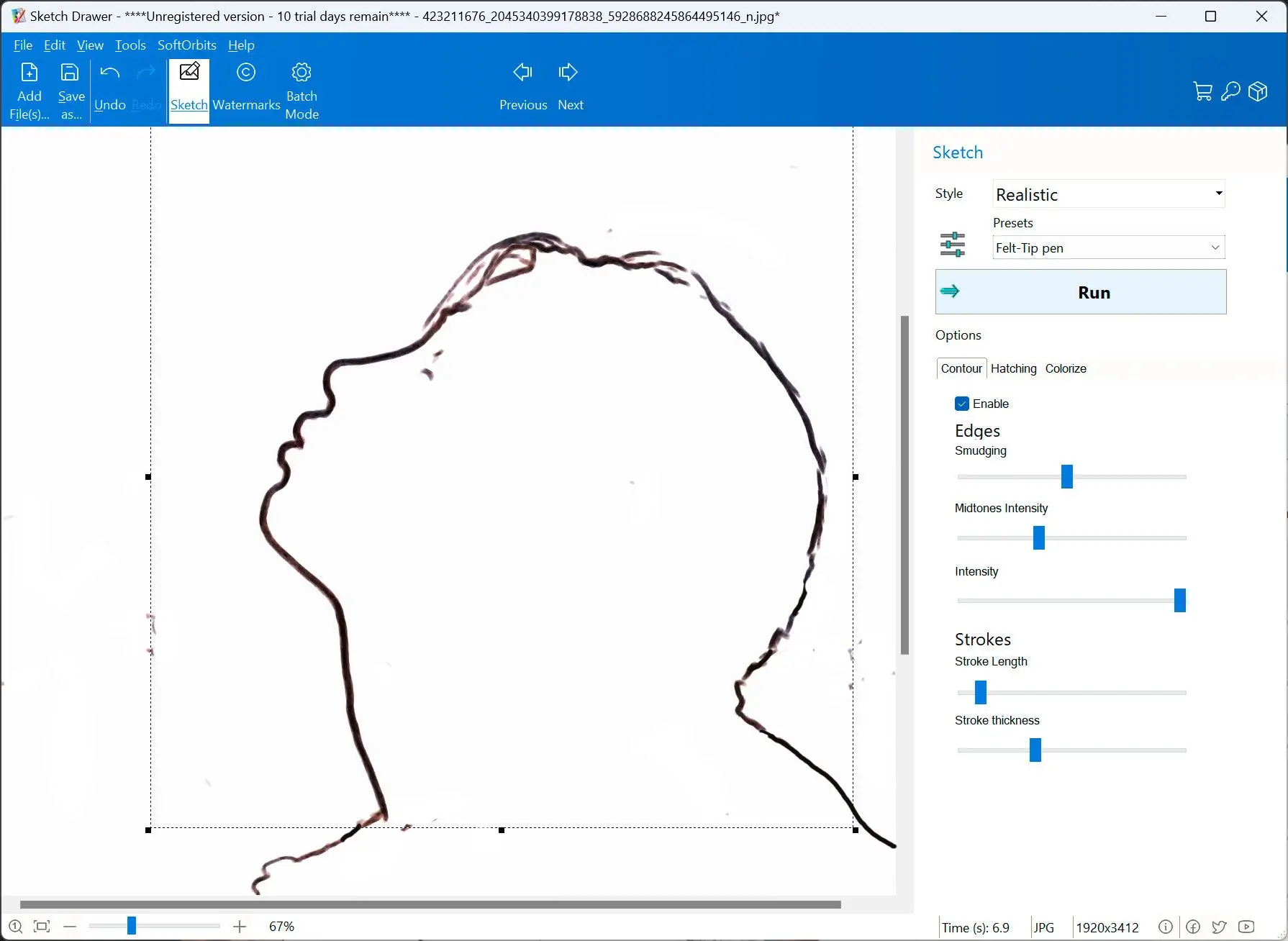The image size is (1288, 941).
Task: Open the Facebook icon link
Action: [1193, 927]
